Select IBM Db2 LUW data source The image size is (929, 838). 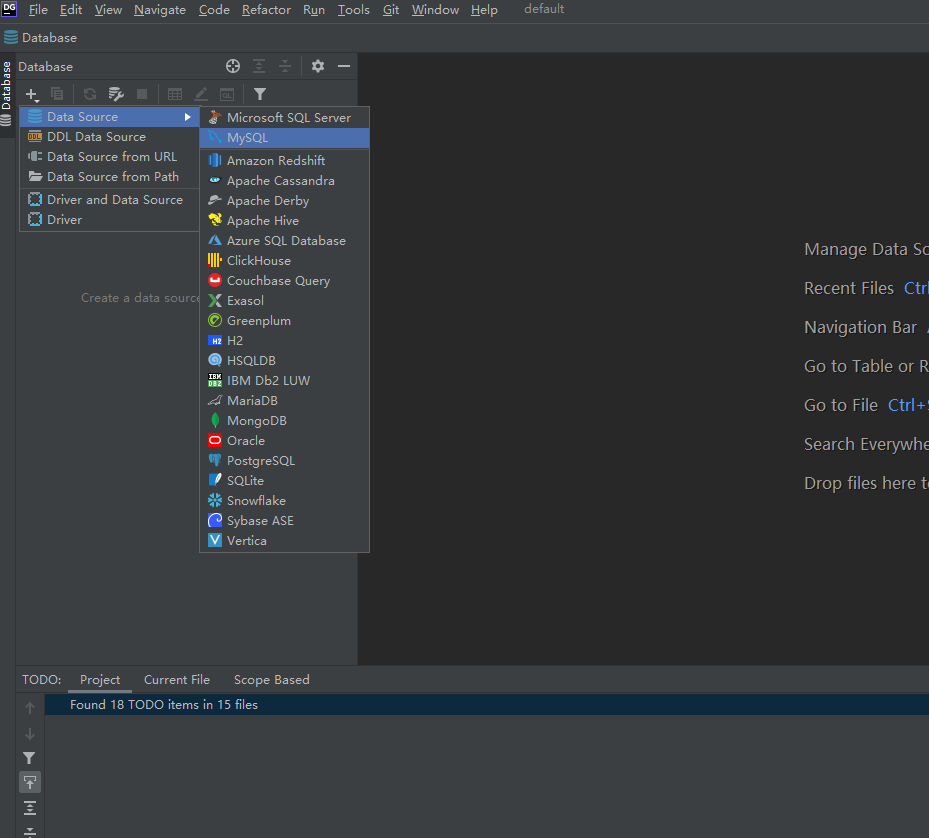284,380
